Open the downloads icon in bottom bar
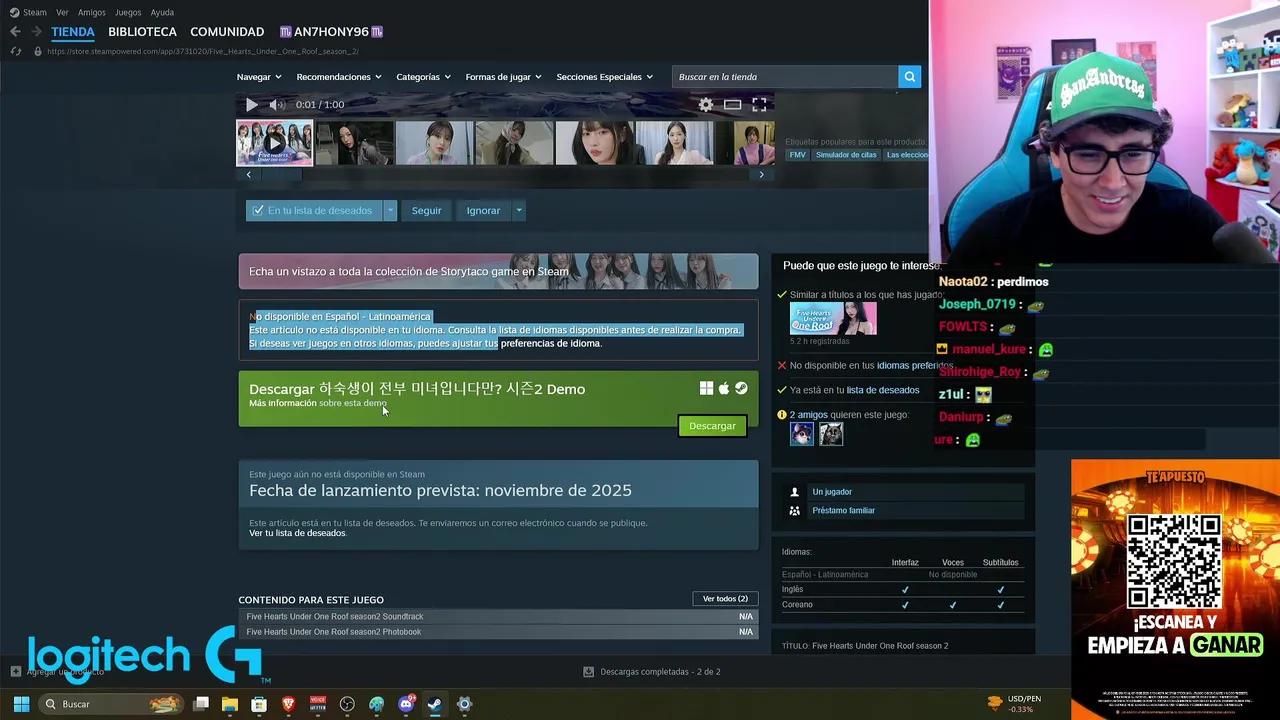This screenshot has height=720, width=1280. pyautogui.click(x=589, y=672)
